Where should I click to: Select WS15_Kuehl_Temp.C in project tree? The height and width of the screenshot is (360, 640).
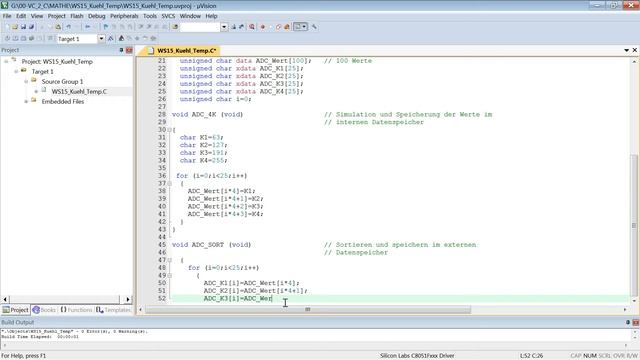(79, 91)
